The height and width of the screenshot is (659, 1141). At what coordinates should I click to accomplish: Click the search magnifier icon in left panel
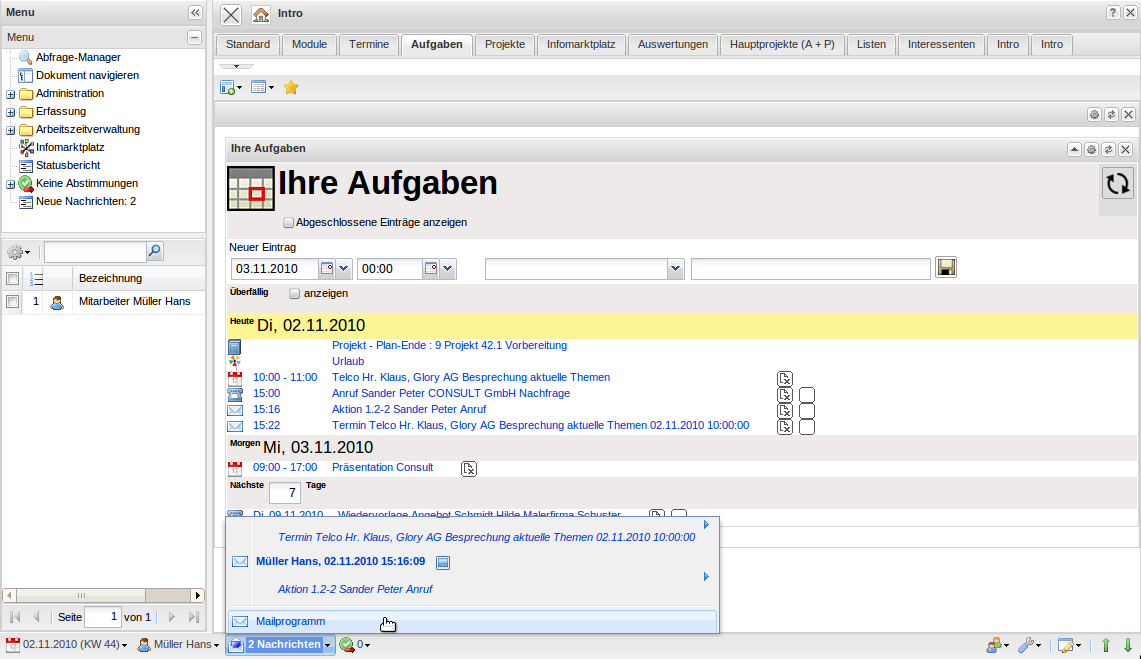[x=155, y=251]
